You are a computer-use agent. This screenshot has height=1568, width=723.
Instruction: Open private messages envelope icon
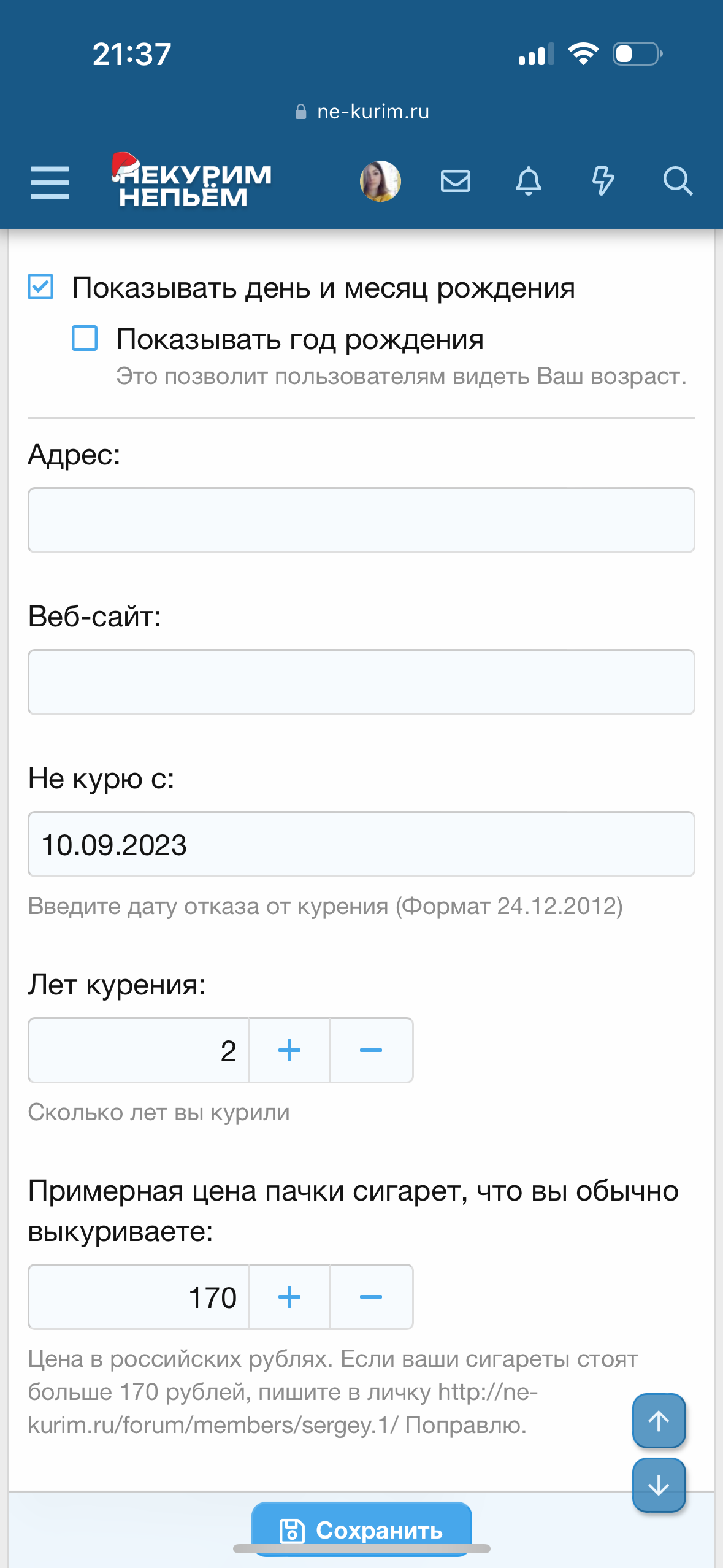[x=456, y=182]
